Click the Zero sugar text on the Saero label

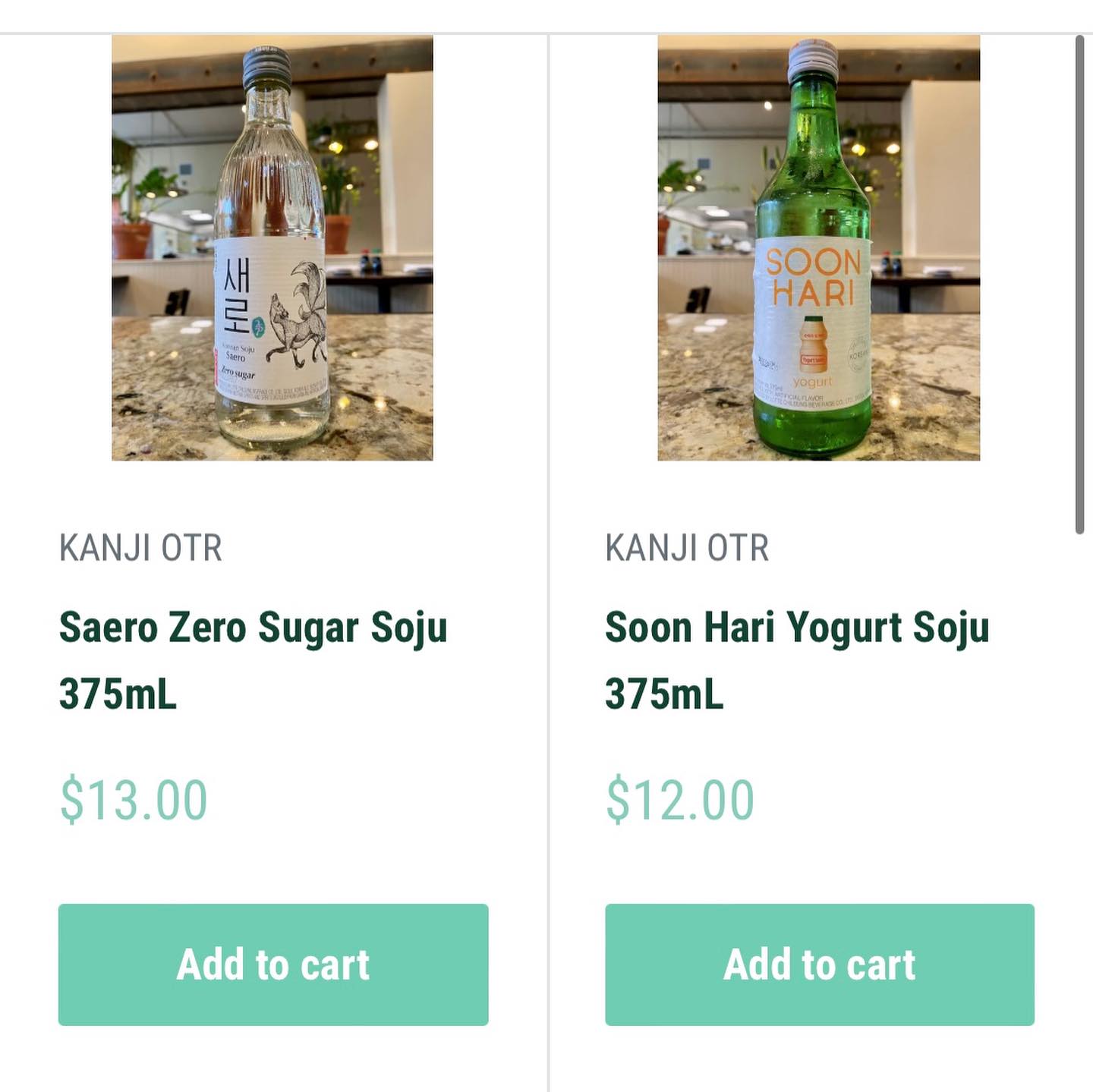click(x=238, y=373)
